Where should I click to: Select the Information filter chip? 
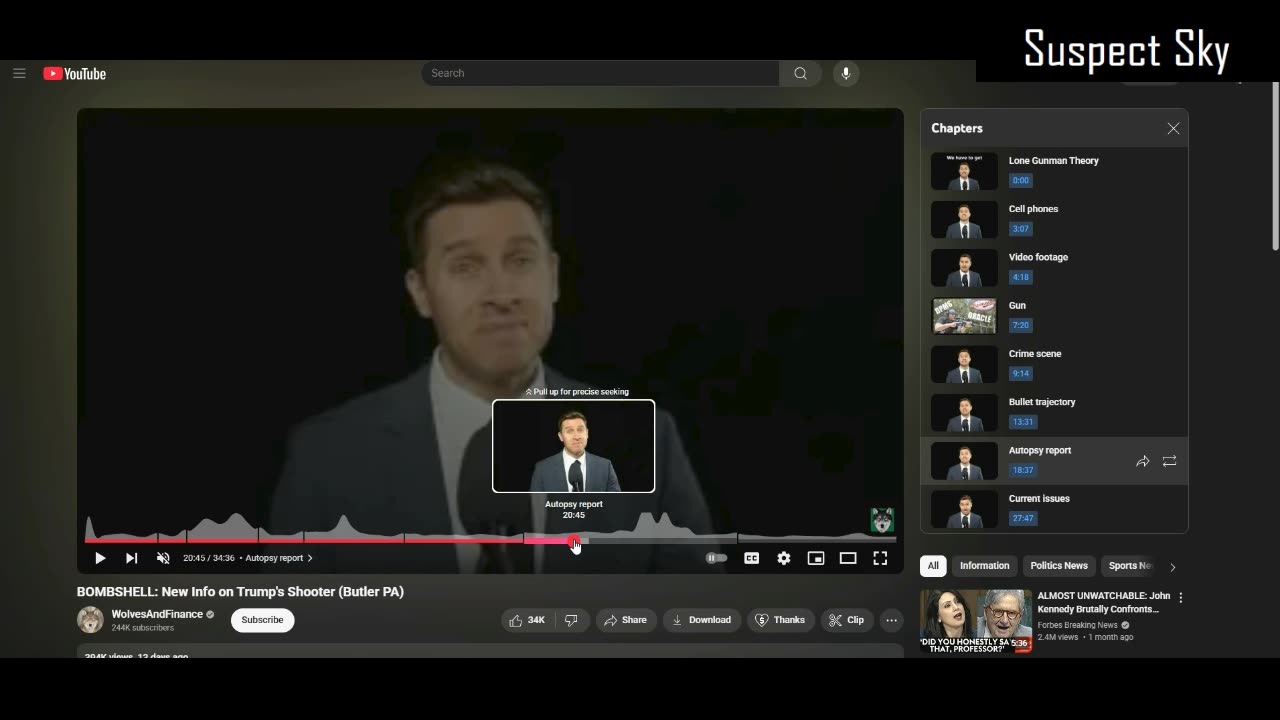tap(985, 565)
